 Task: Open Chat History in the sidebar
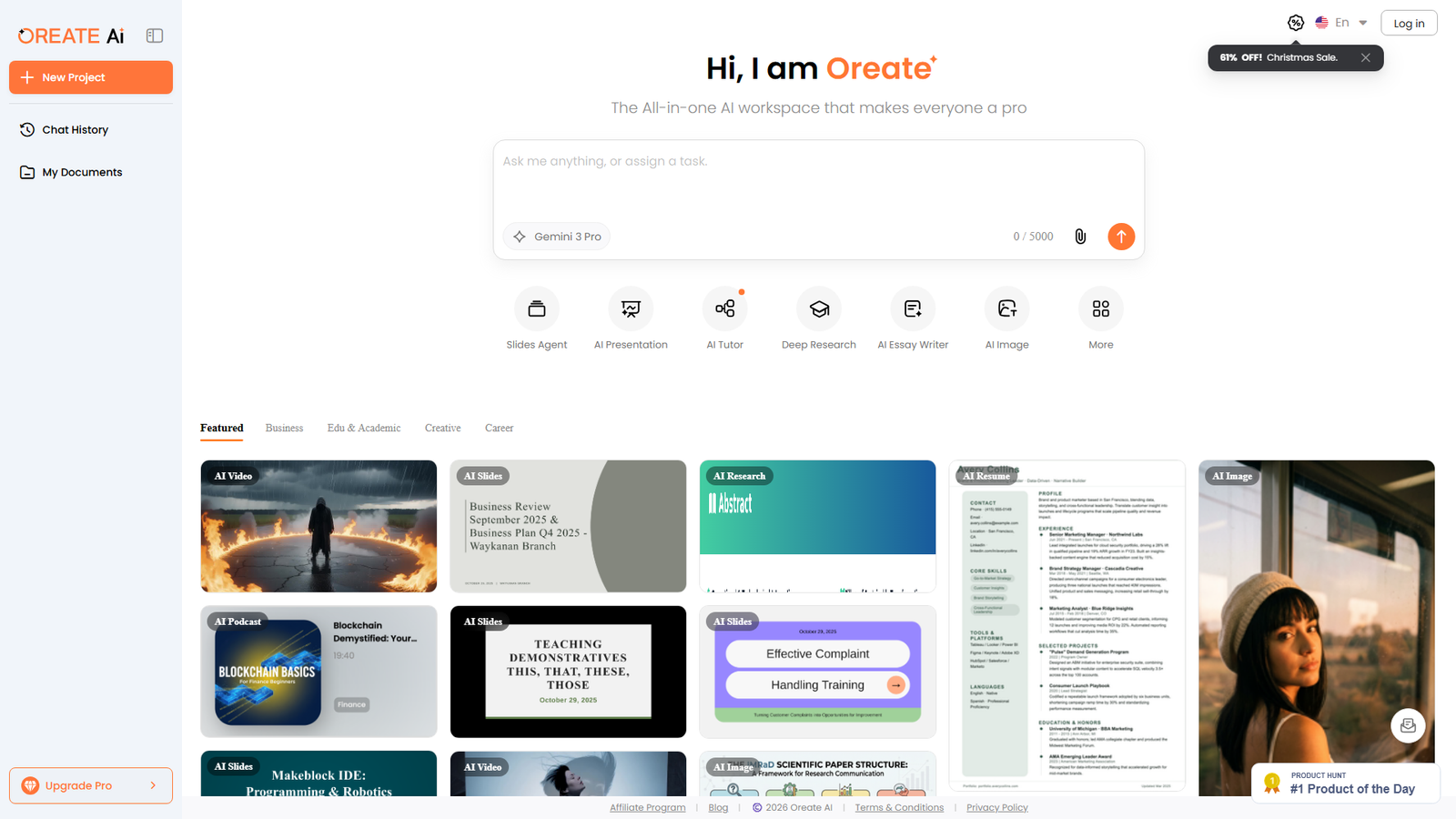(x=74, y=129)
